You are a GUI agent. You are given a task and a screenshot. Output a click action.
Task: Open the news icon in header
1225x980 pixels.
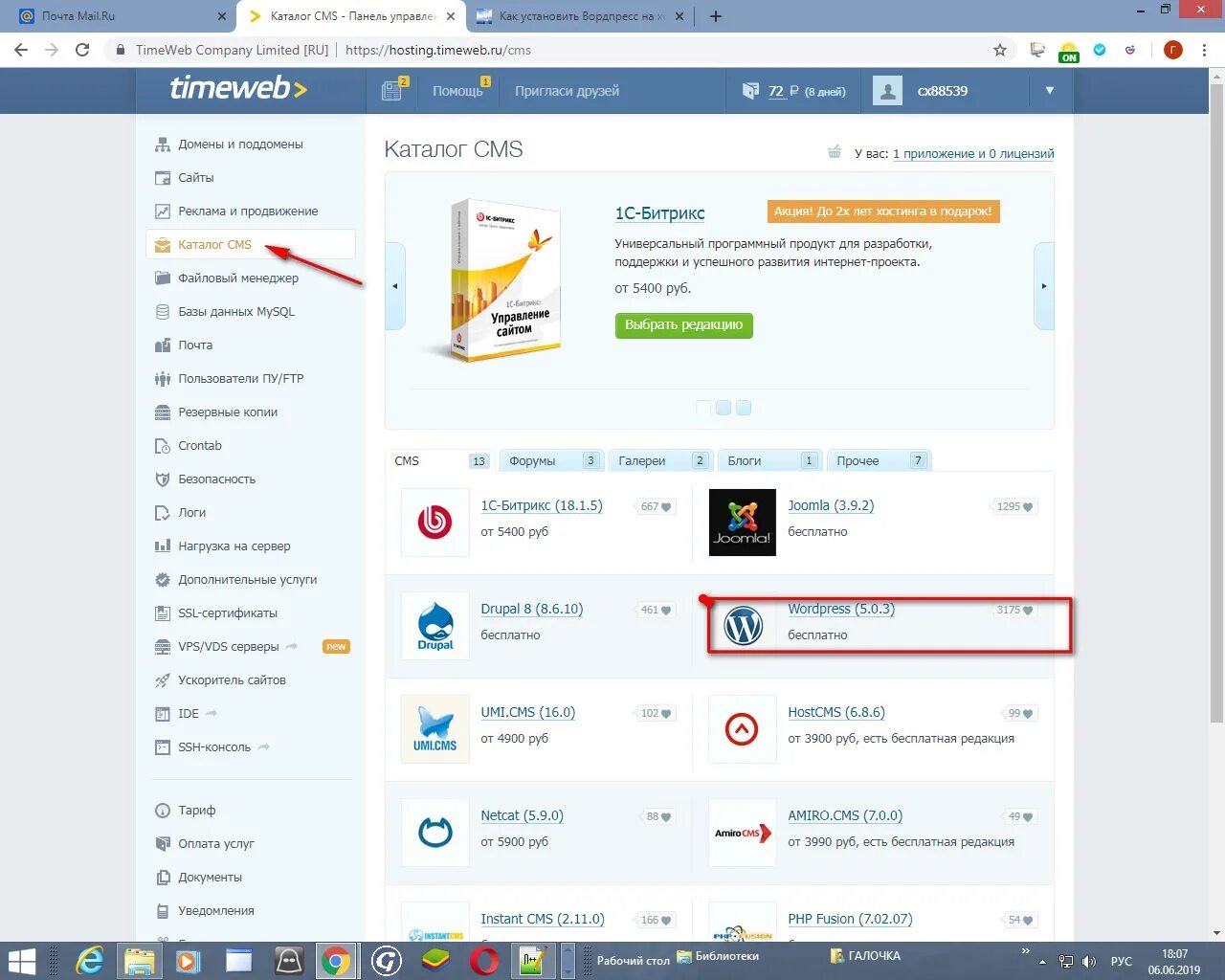392,91
